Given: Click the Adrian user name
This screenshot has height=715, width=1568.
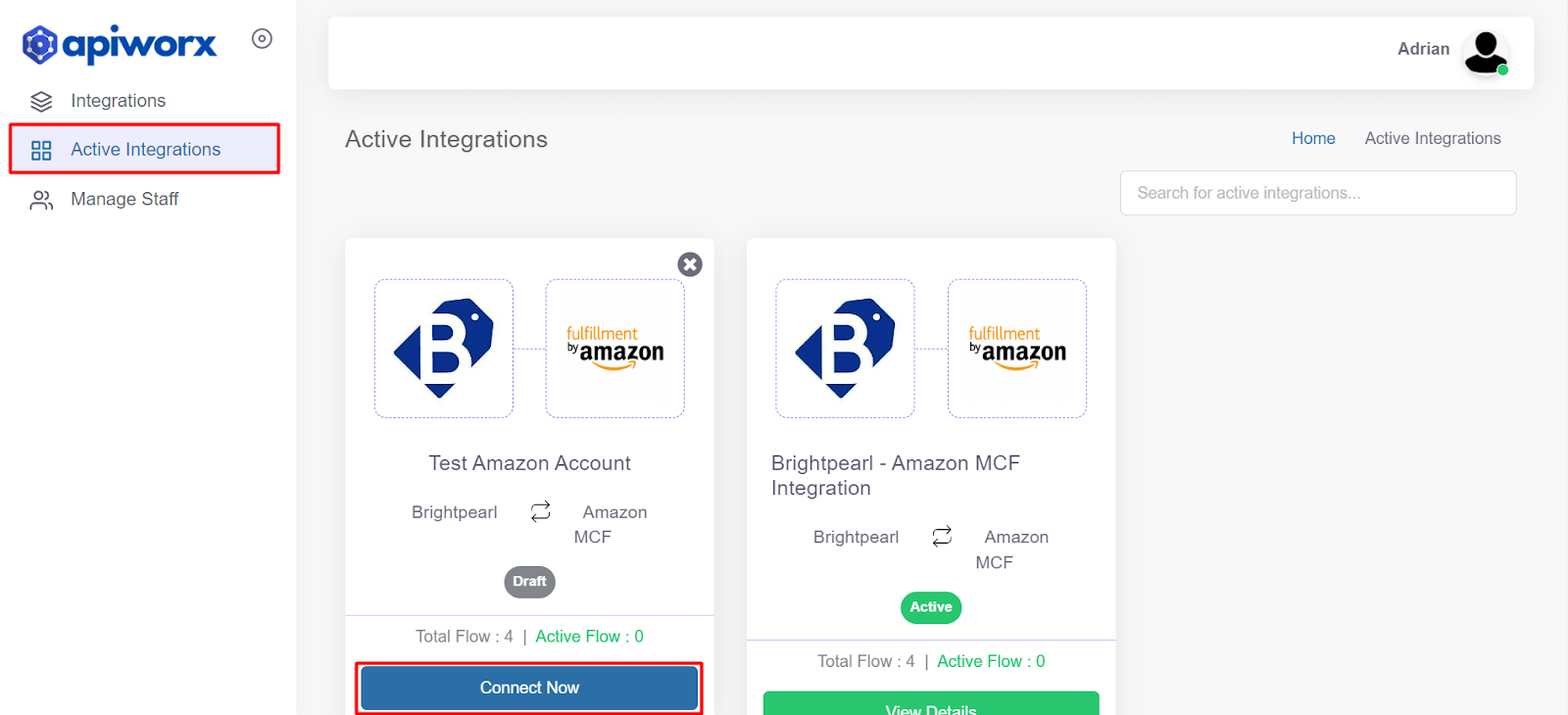Looking at the screenshot, I should tap(1423, 49).
